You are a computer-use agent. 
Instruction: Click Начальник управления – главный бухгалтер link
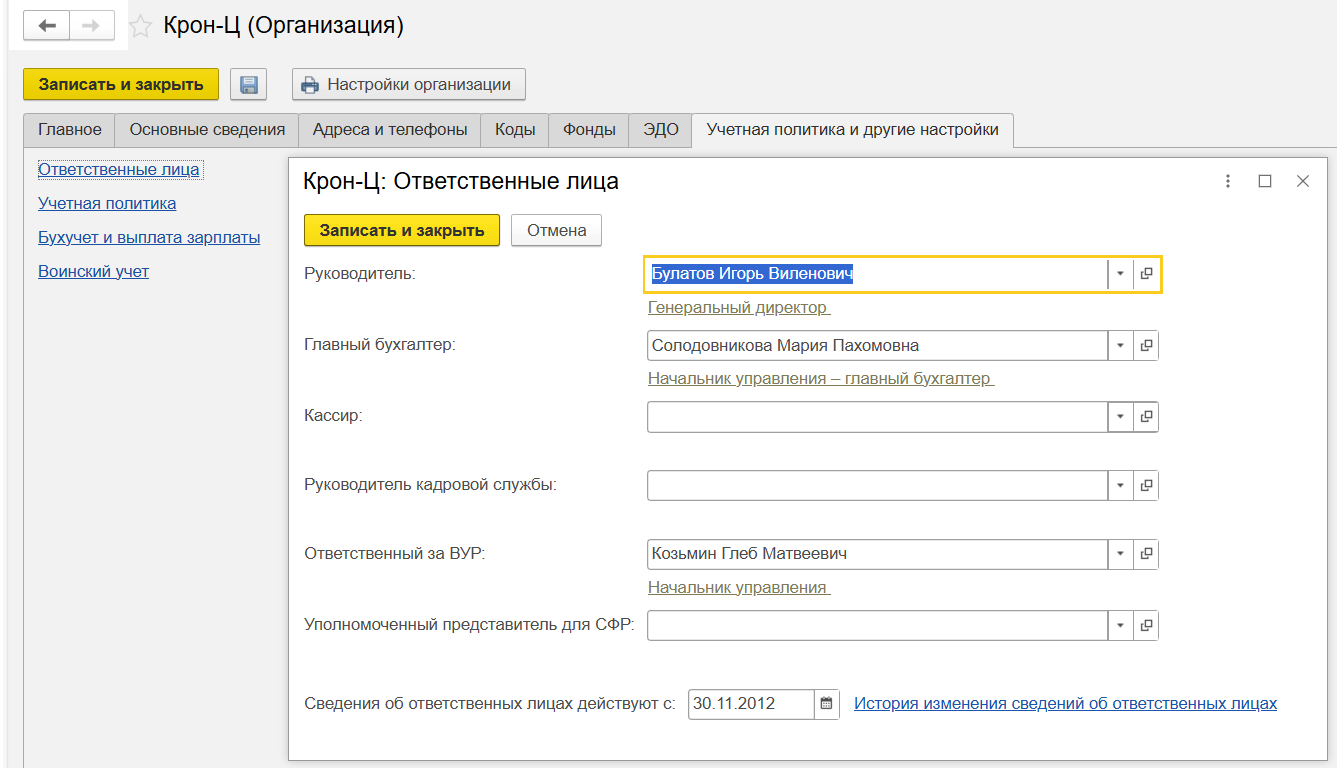point(821,379)
